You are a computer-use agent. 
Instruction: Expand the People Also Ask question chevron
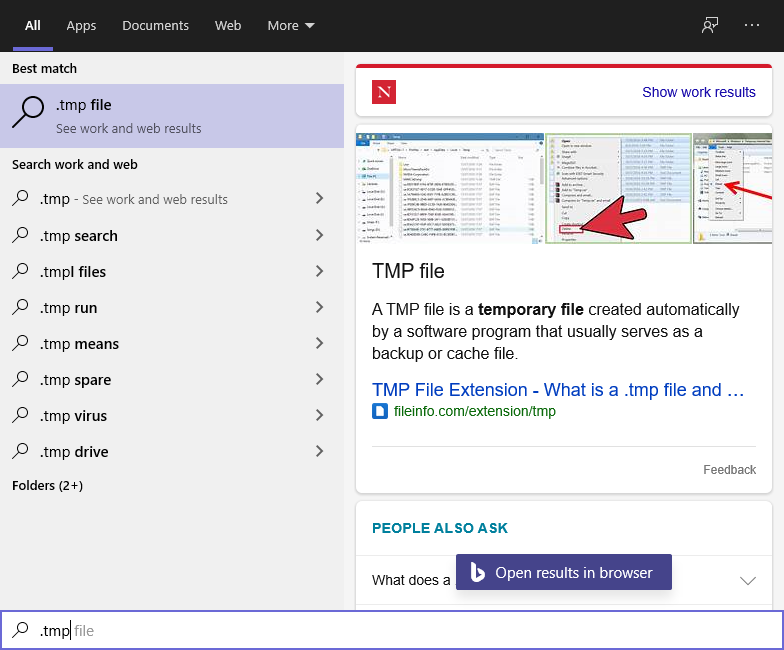click(x=747, y=580)
